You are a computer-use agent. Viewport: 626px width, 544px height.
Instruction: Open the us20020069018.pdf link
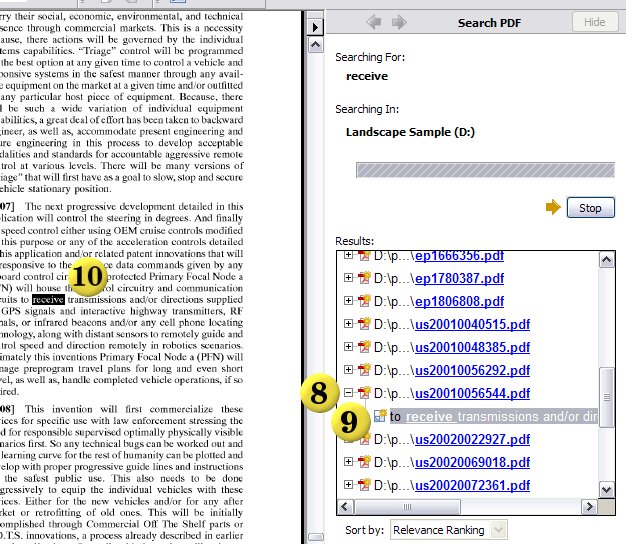pyautogui.click(x=473, y=463)
